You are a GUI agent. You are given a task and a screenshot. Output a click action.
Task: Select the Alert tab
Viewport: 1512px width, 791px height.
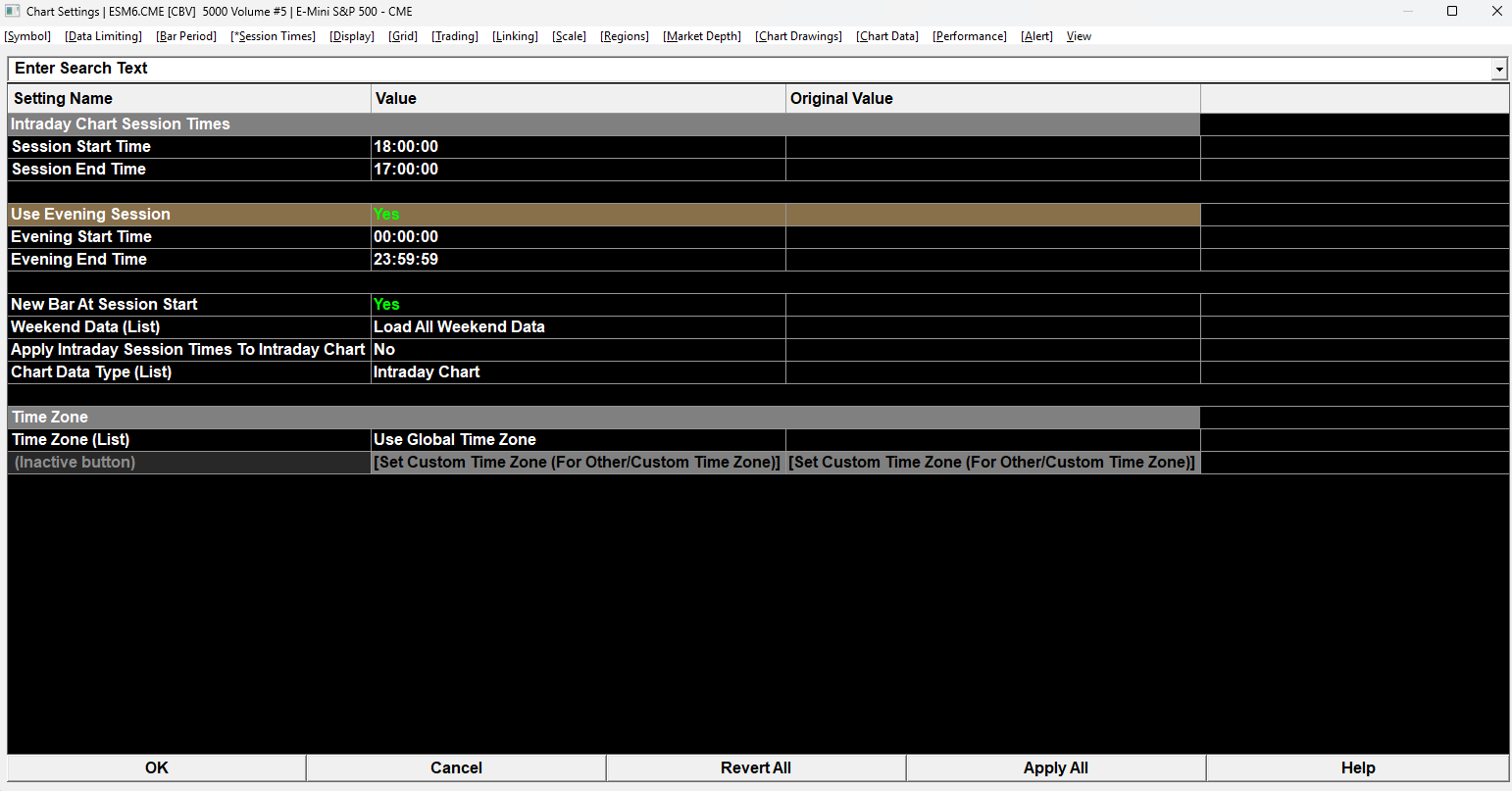click(1037, 36)
